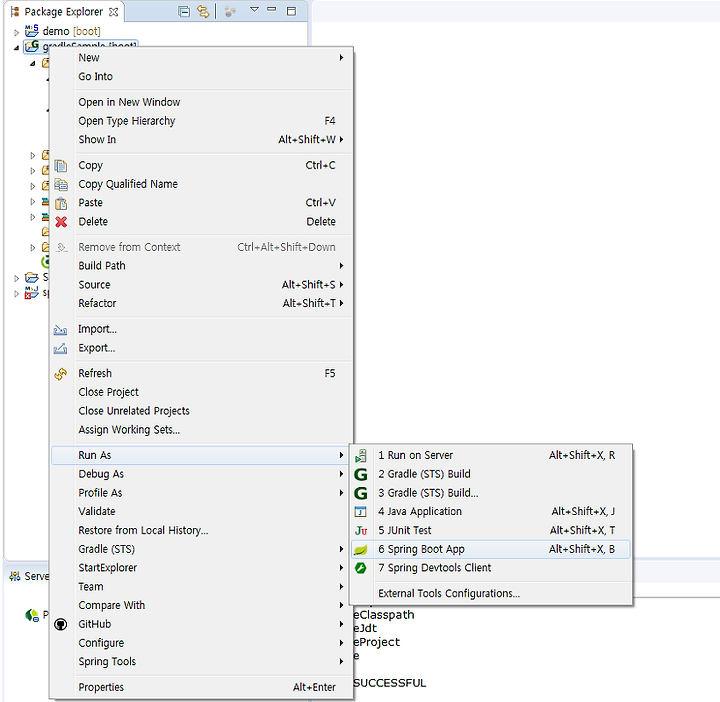The image size is (720, 702).
Task: Select demo [boot] project
Action: (71, 31)
